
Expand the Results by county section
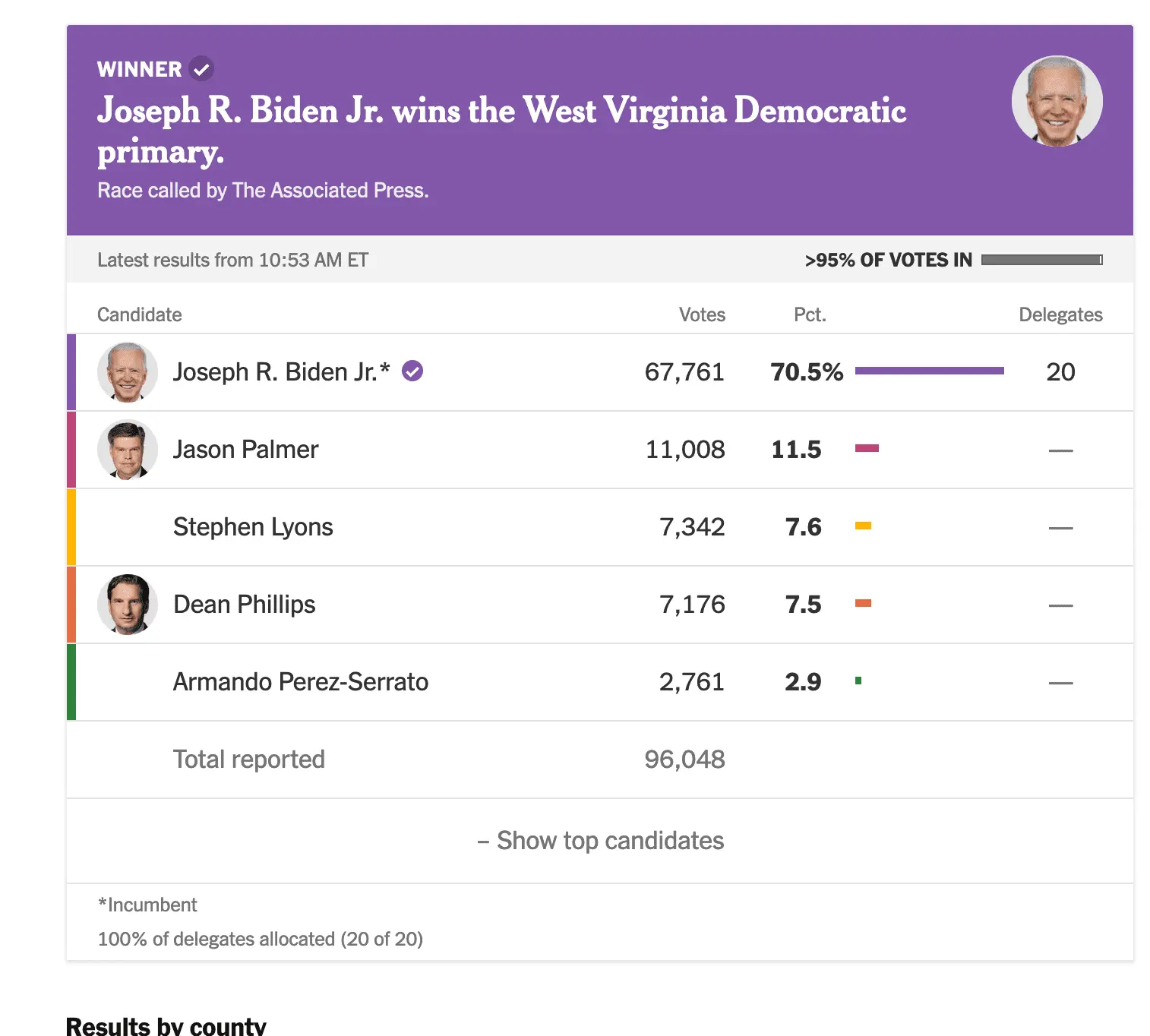point(166,1025)
